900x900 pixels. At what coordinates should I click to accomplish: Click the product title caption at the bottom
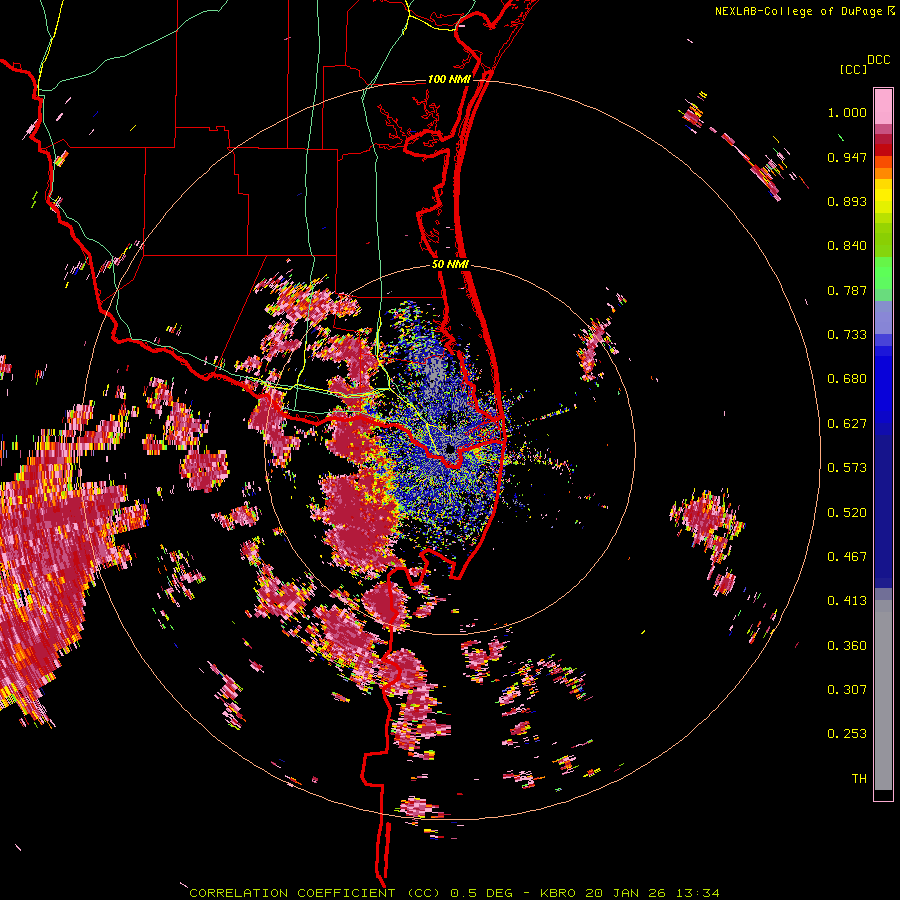(454, 893)
